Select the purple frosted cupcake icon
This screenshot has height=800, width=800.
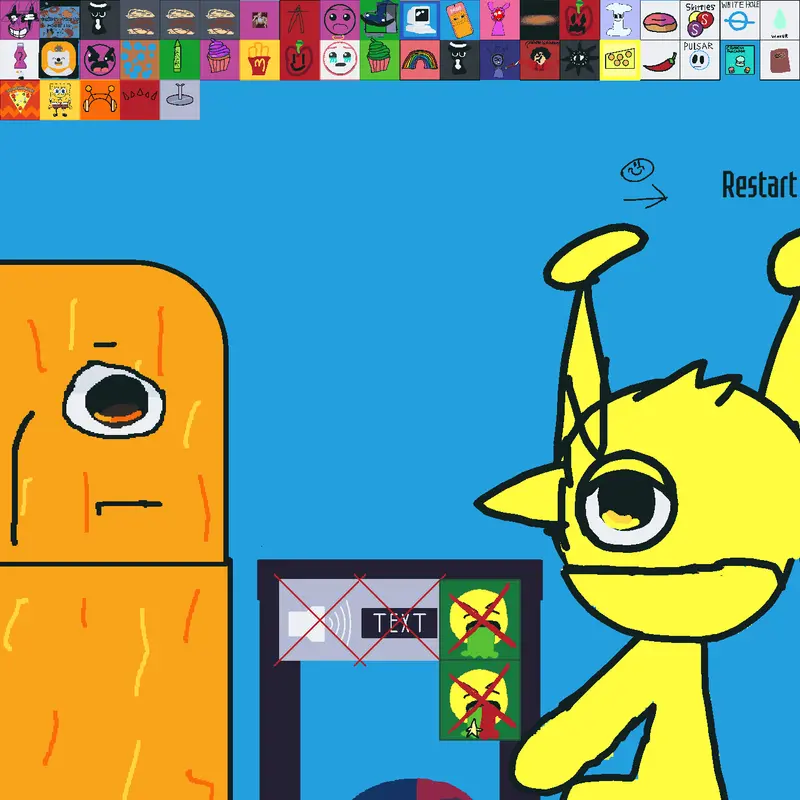(x=219, y=60)
